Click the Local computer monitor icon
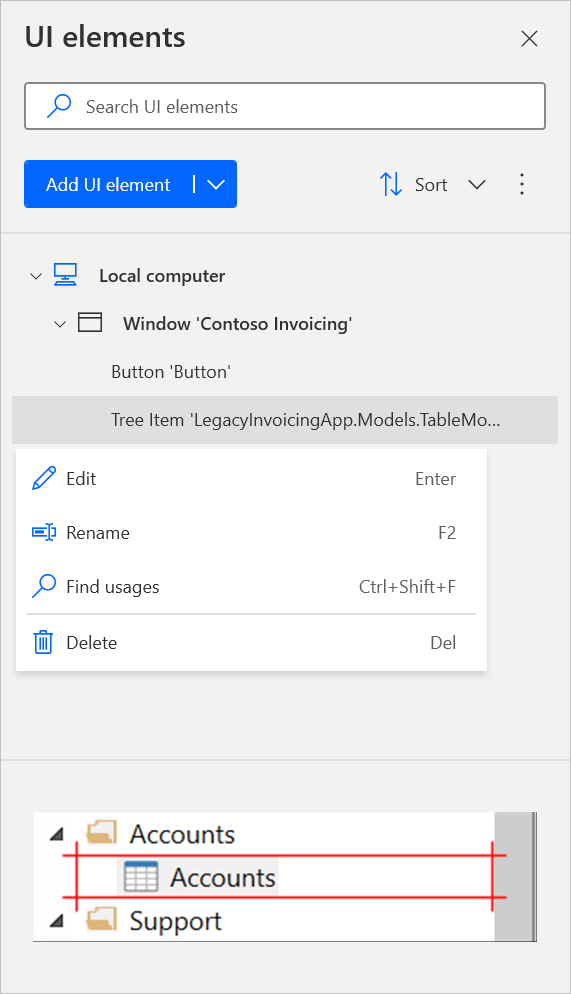This screenshot has width=571, height=994. (65, 275)
